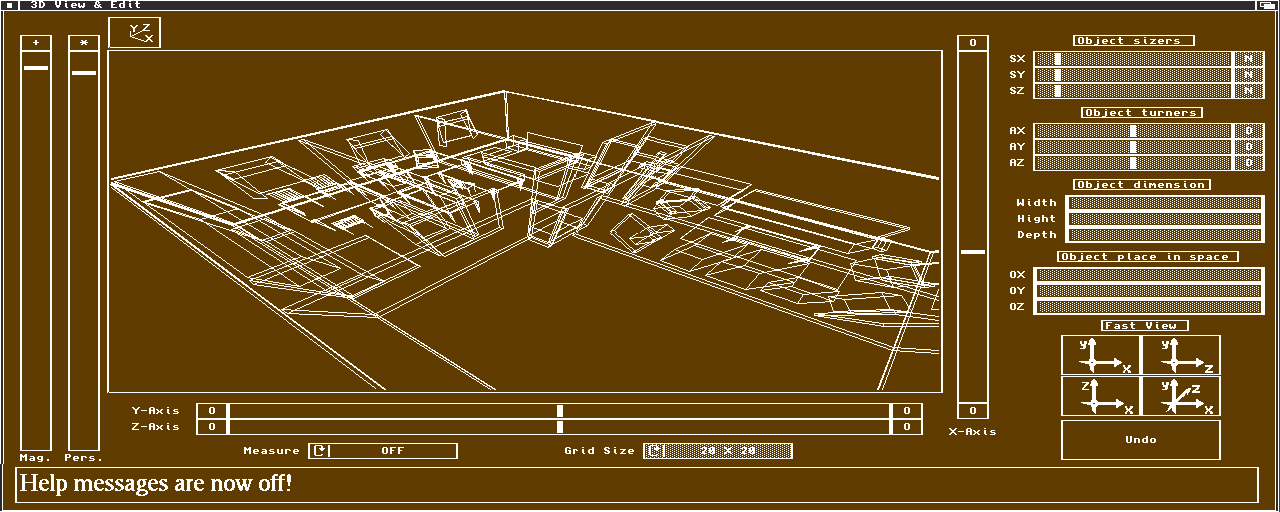The width and height of the screenshot is (1280, 512).
Task: Click the OX object place field
Action: 1148,275
